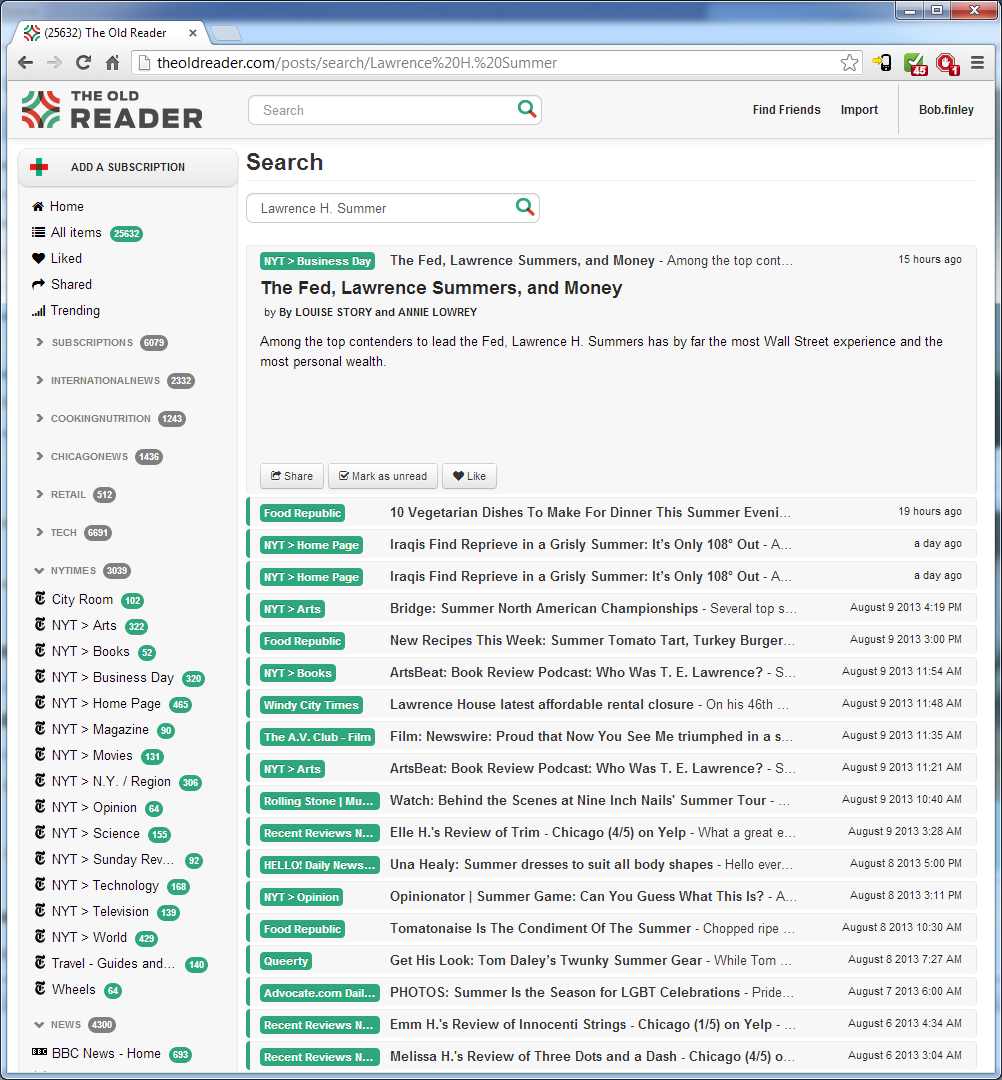The image size is (1002, 1080).
Task: Click the browser forward arrow
Action: pos(54,63)
